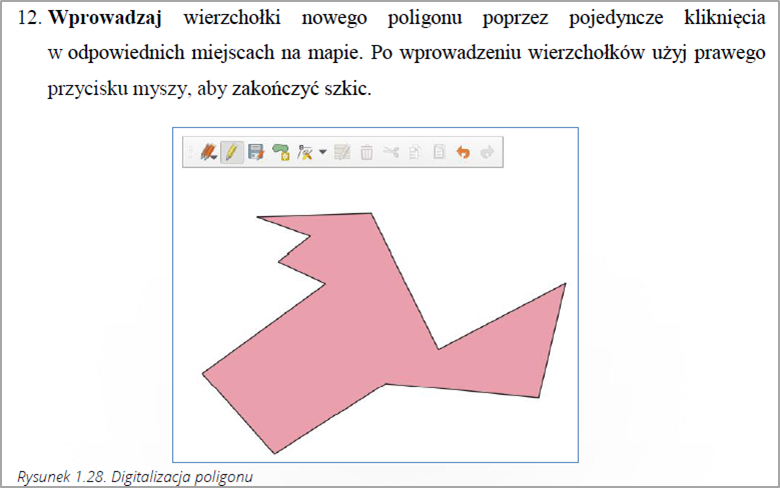
Task: Click the bold word 'Wprowadzaj'
Action: click(105, 18)
